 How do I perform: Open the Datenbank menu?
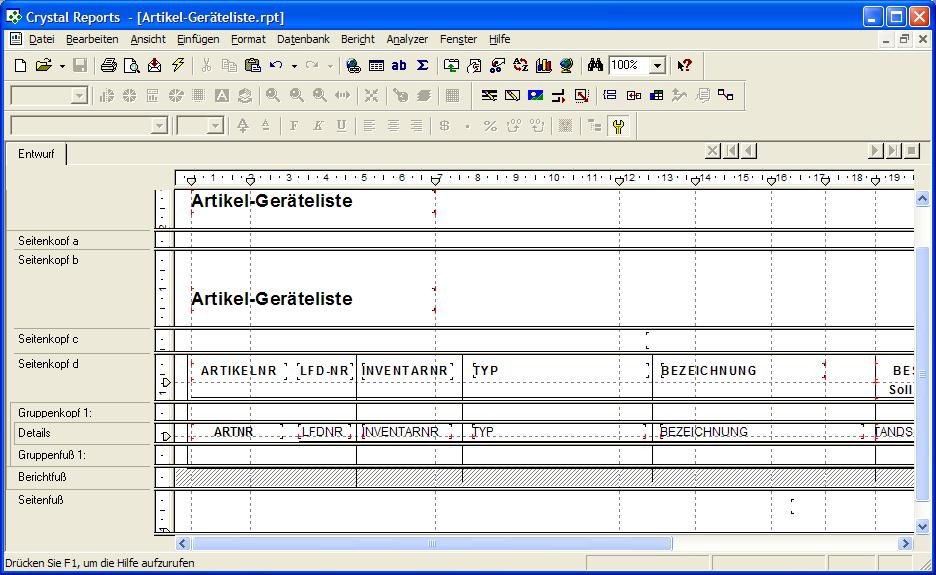pos(303,39)
